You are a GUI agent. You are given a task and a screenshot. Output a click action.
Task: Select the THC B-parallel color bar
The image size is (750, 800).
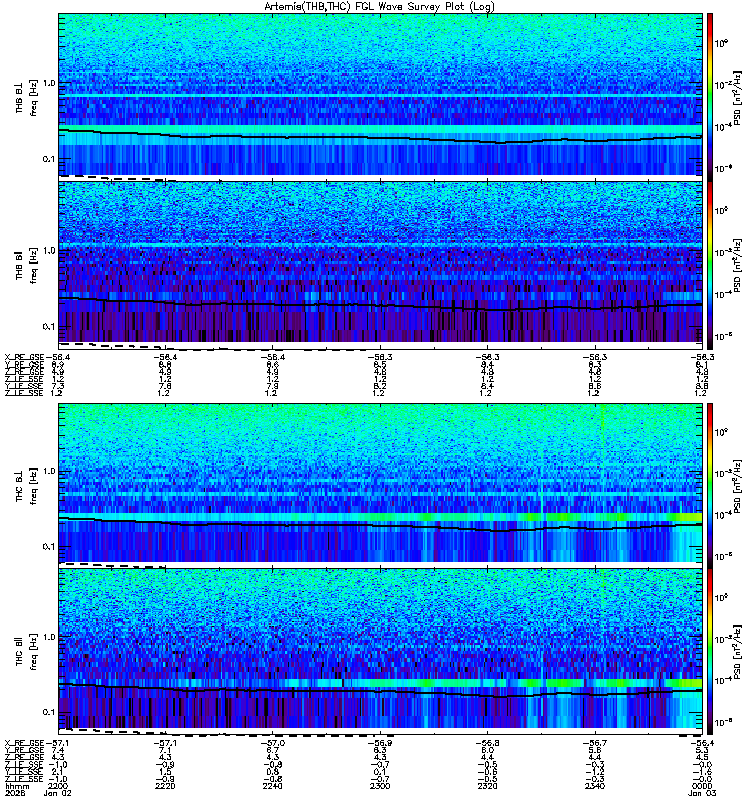tap(710, 652)
